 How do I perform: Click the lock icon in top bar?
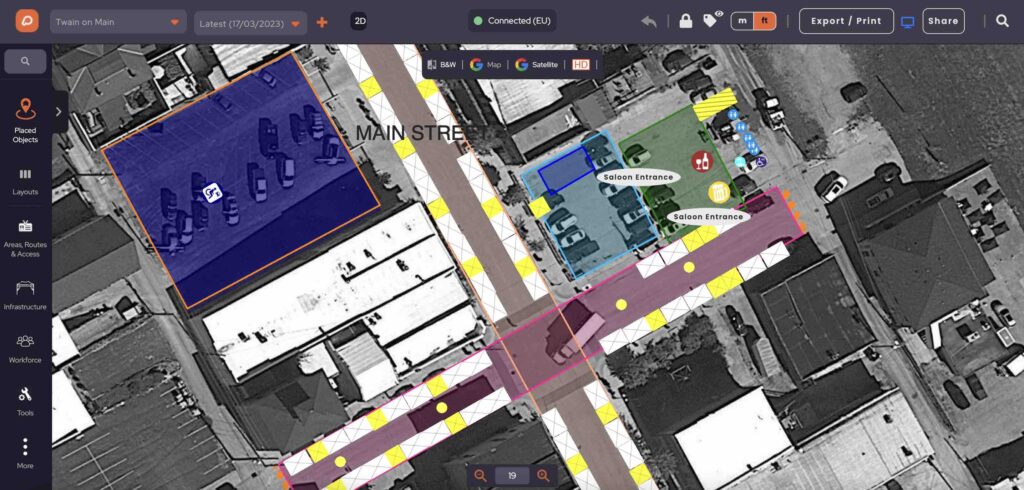click(x=685, y=21)
